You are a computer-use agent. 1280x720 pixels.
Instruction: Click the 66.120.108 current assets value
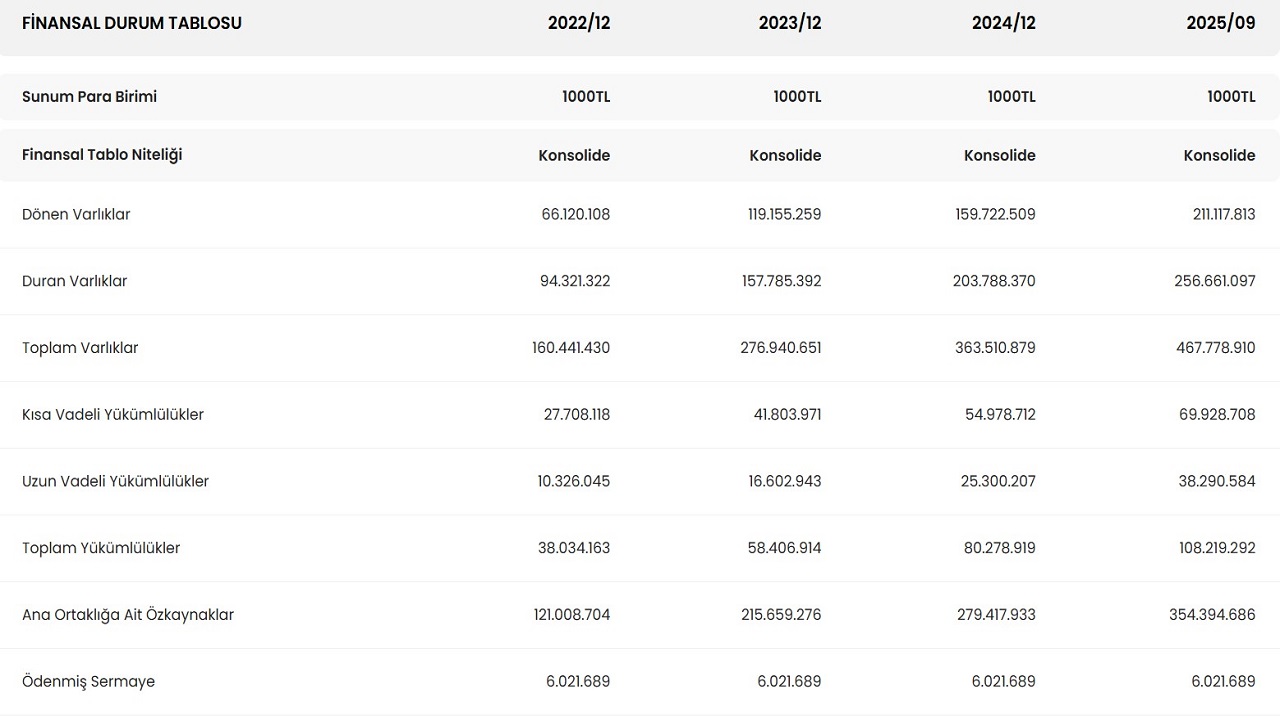coord(575,214)
